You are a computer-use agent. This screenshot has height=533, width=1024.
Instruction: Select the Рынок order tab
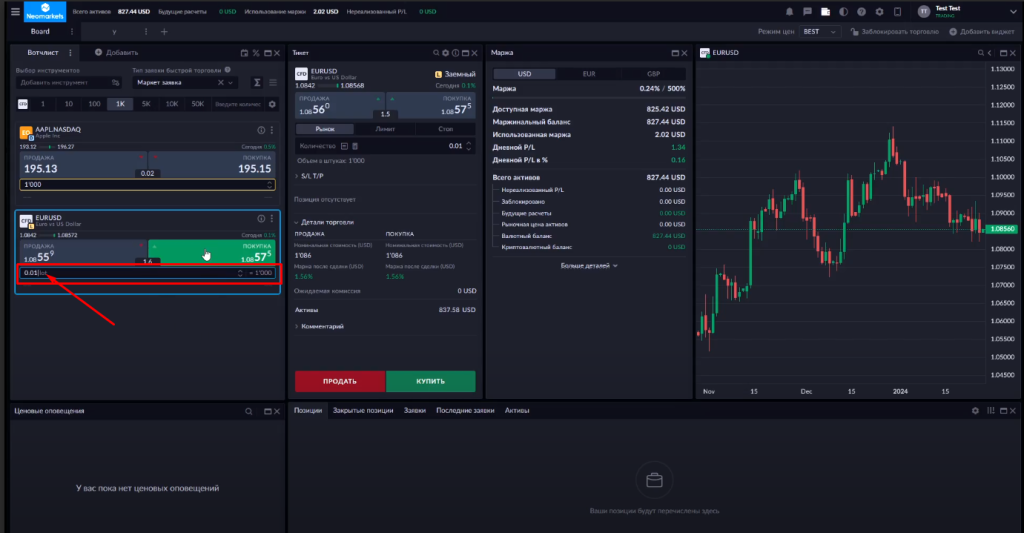[x=325, y=129]
